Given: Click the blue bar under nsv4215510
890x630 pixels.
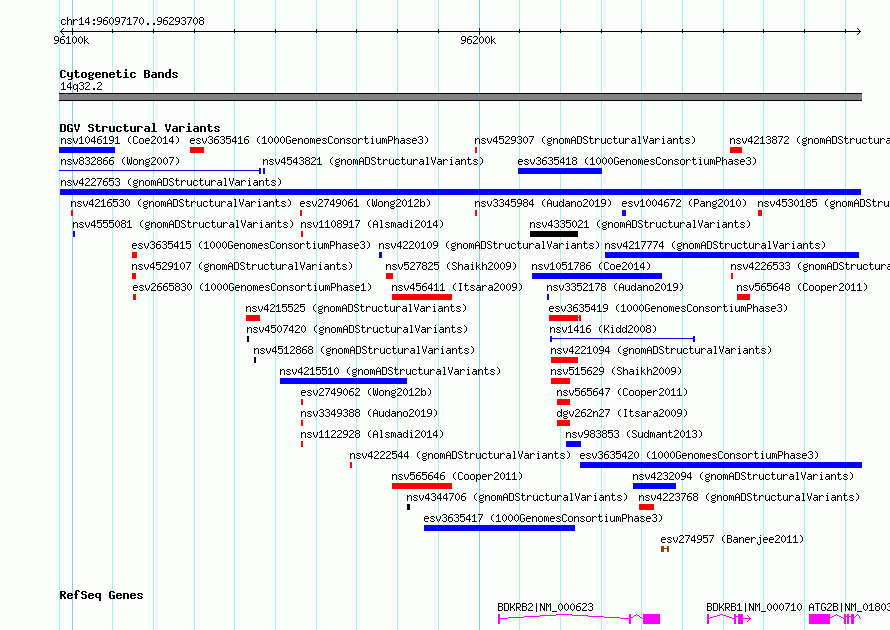Looking at the screenshot, I should click(343, 381).
